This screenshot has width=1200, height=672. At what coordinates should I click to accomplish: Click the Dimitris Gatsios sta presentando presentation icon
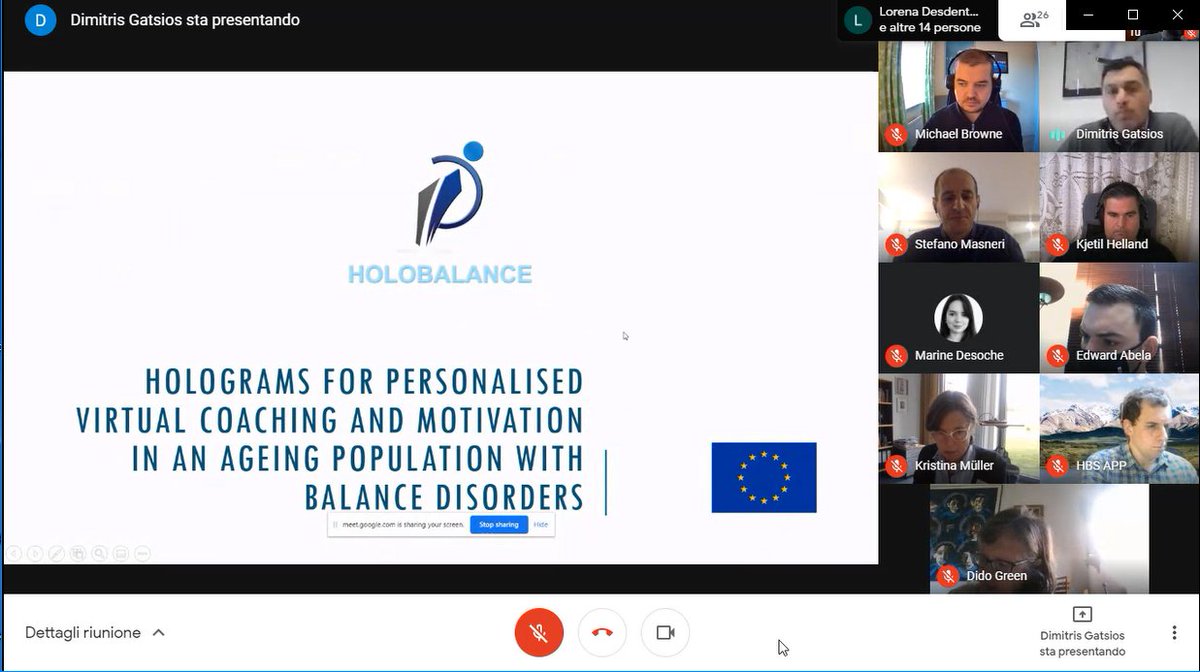(x=1082, y=615)
